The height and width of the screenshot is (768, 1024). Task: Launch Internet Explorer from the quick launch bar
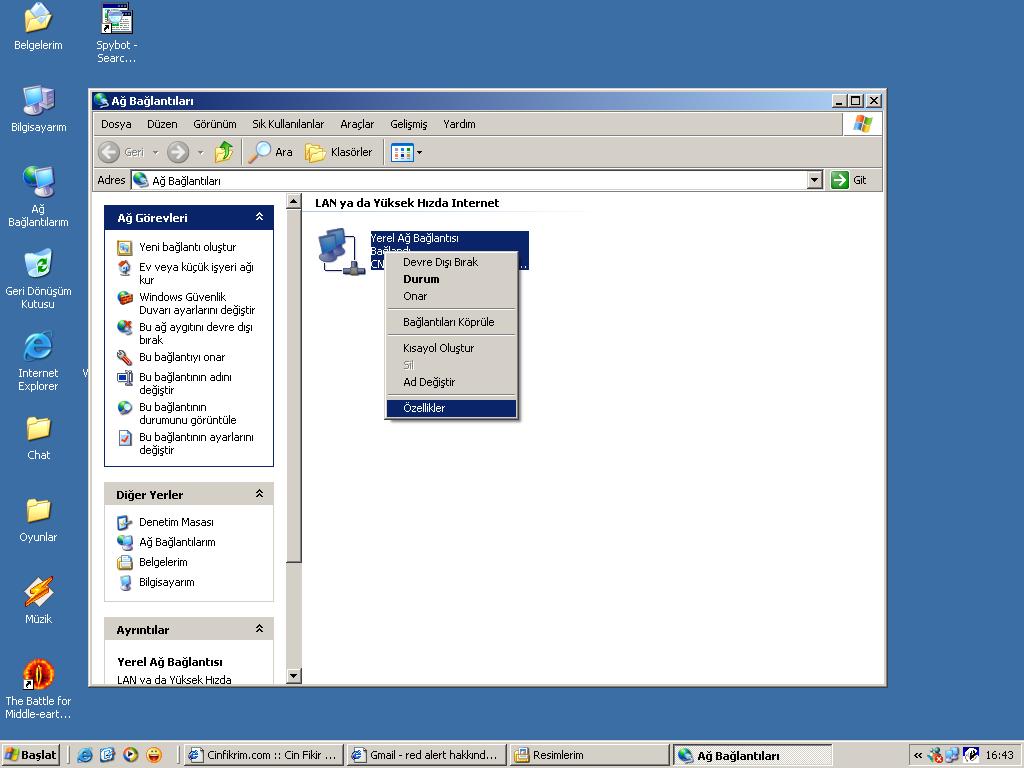click(x=84, y=755)
